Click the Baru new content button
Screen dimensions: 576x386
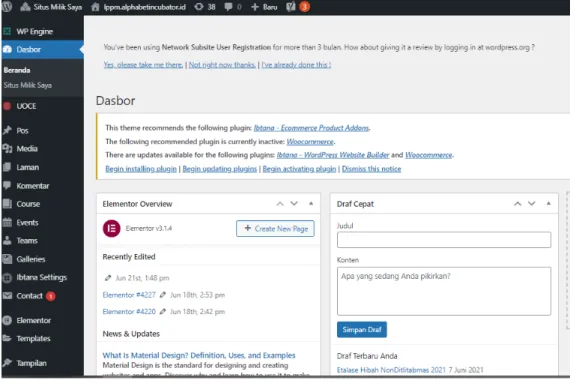(264, 7)
